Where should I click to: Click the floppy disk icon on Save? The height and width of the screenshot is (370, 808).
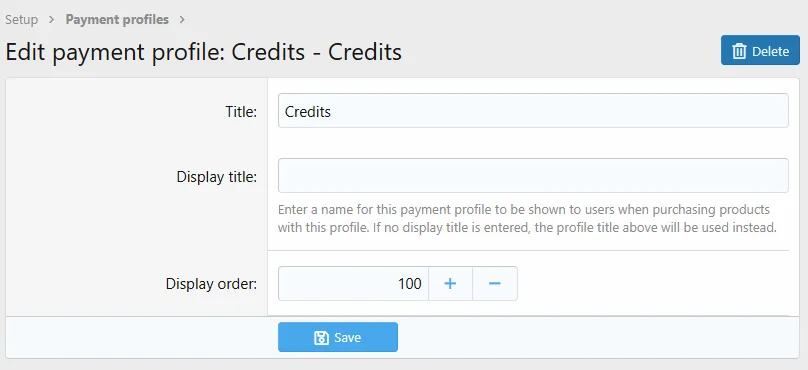coord(322,338)
